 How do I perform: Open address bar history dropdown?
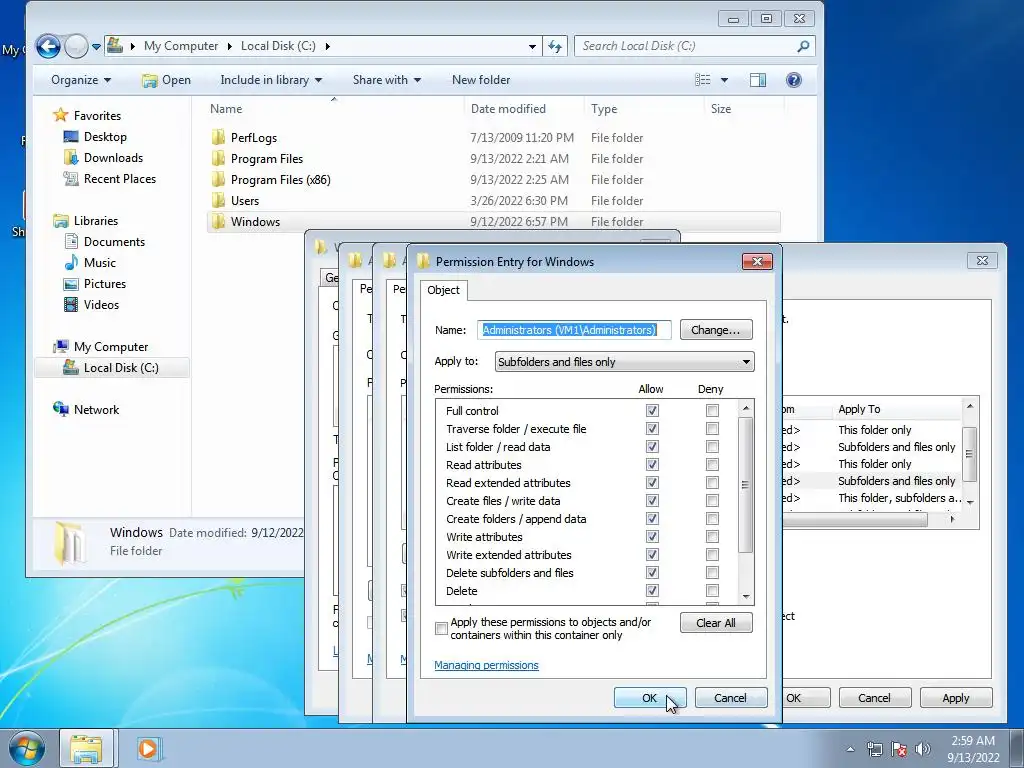tap(532, 46)
